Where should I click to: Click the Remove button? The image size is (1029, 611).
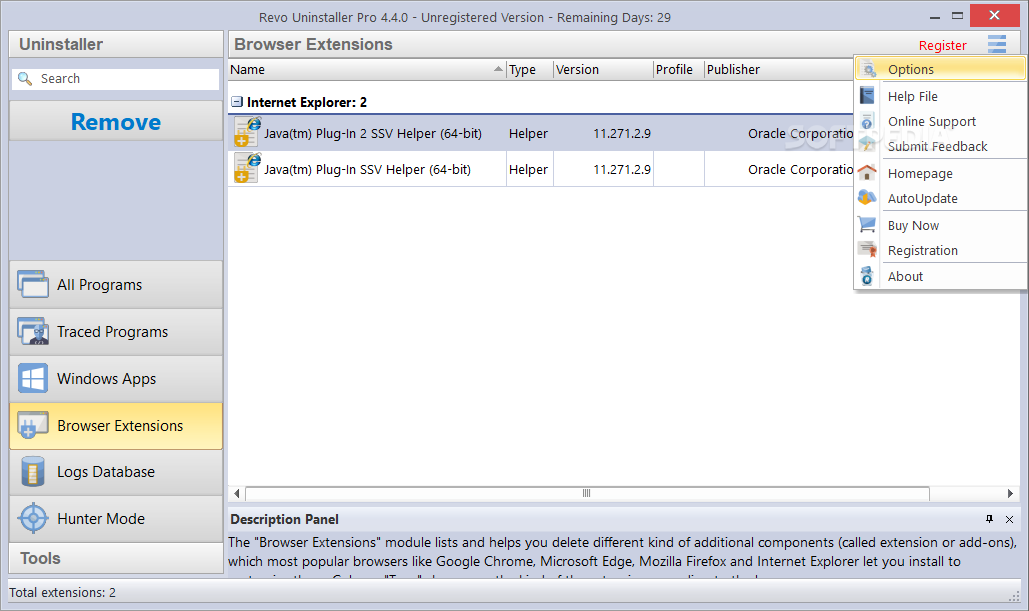[116, 121]
